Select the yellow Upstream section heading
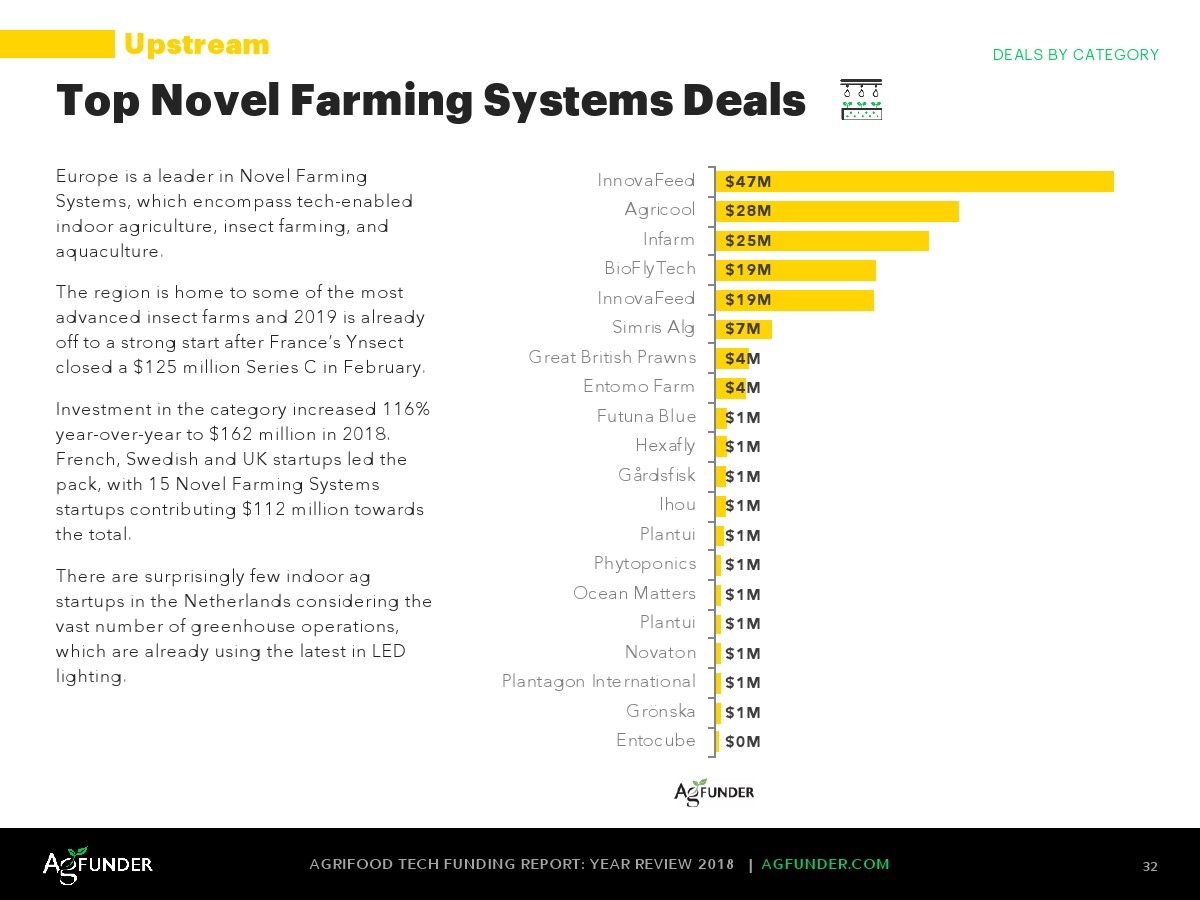This screenshot has width=1200, height=900. pyautogui.click(x=196, y=45)
